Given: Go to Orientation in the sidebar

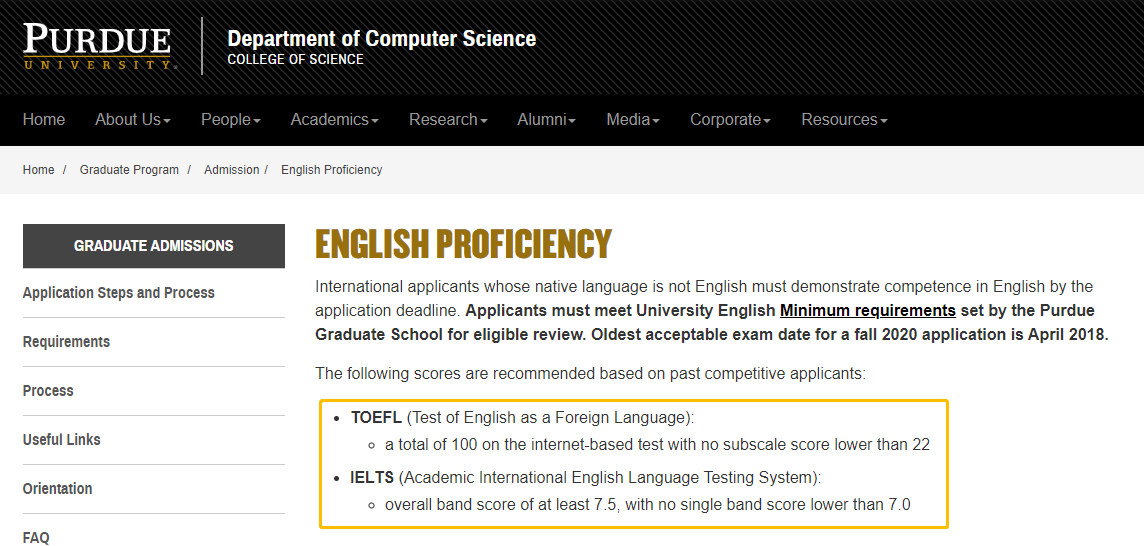Looking at the screenshot, I should pos(58,489).
